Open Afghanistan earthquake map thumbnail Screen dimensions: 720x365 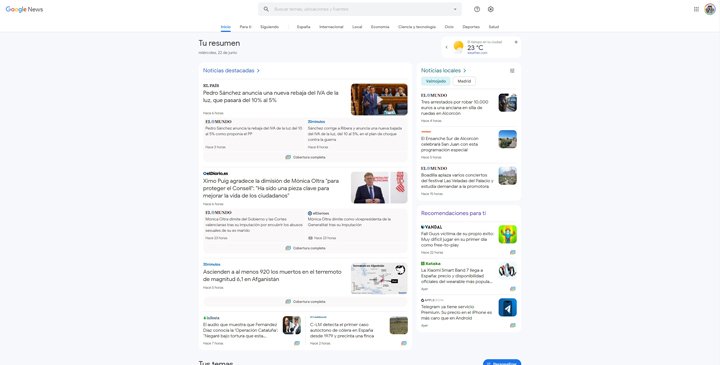pyautogui.click(x=379, y=278)
